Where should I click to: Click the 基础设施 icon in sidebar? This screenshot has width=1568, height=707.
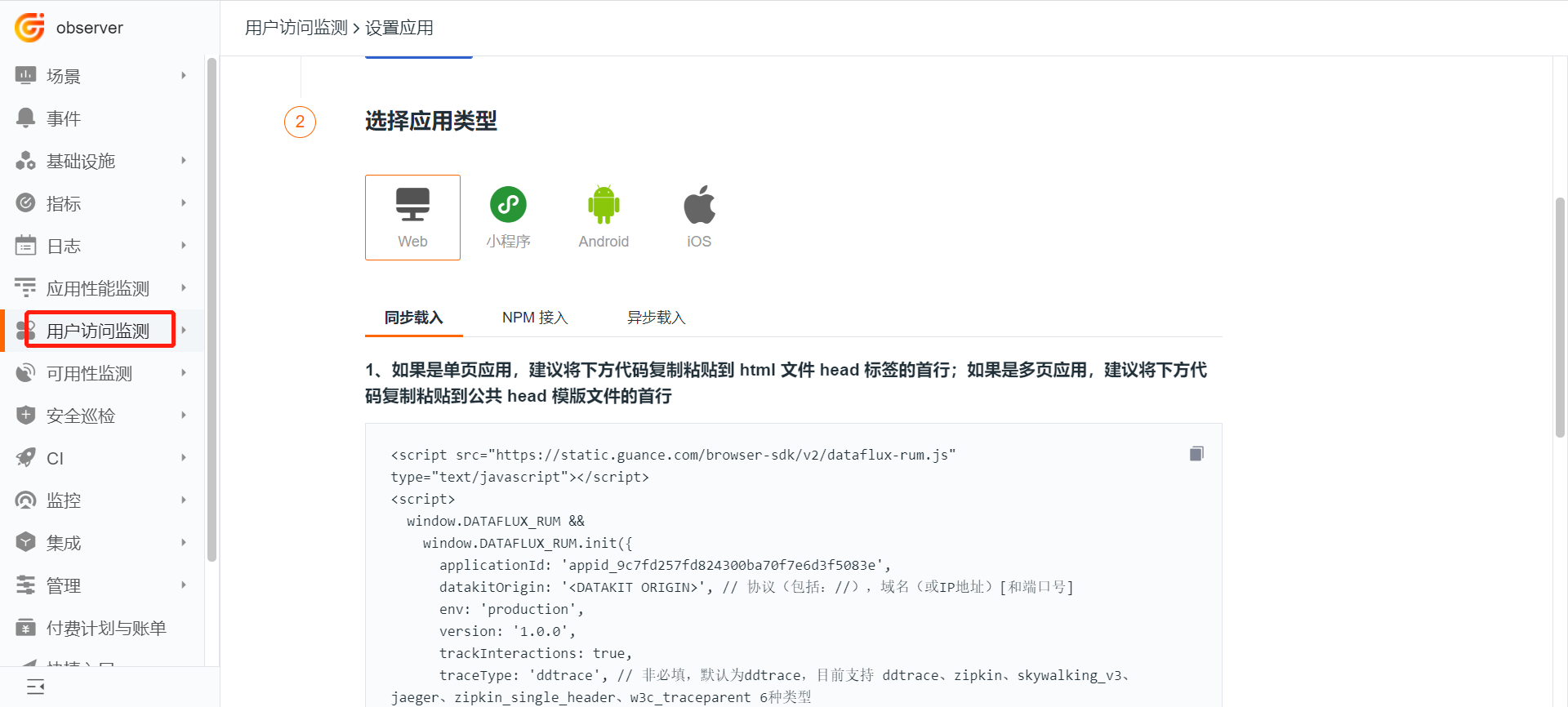click(26, 161)
